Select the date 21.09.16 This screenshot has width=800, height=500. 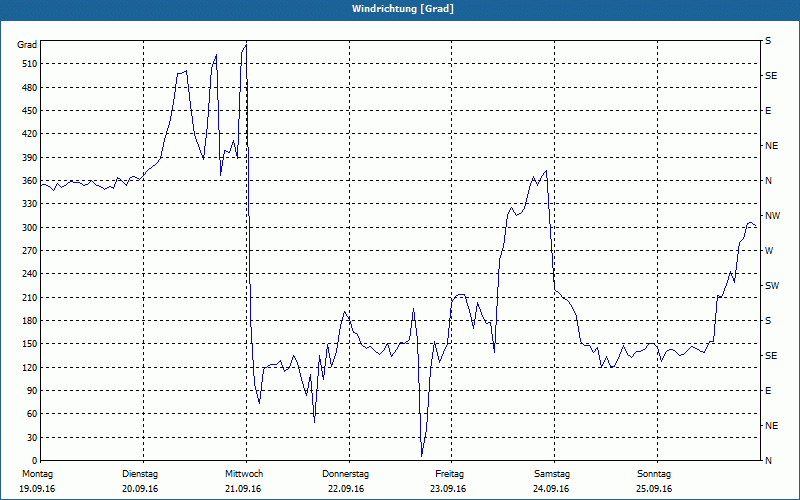click(x=243, y=489)
